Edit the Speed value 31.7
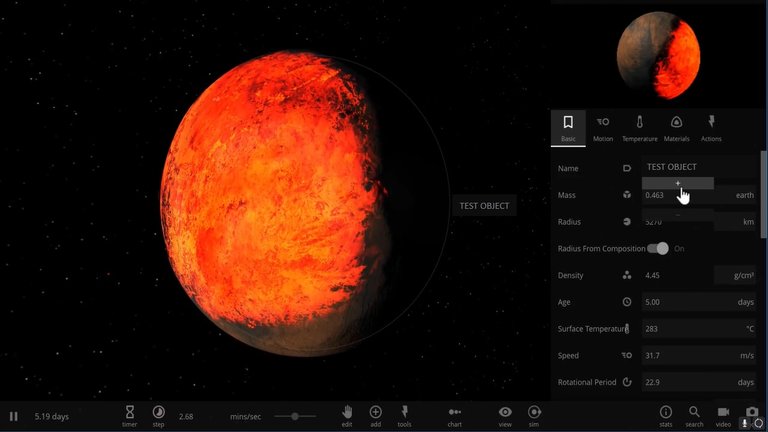 [678, 356]
